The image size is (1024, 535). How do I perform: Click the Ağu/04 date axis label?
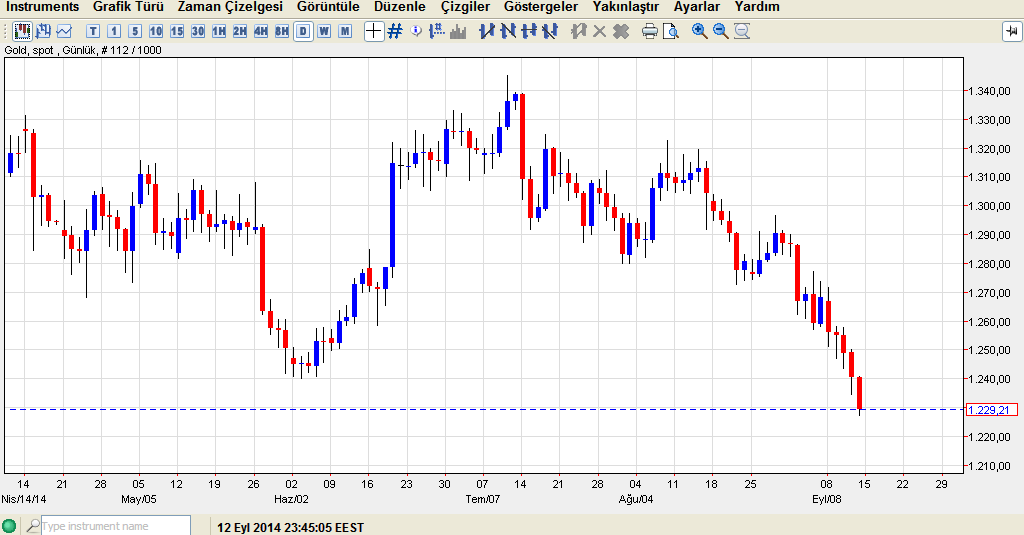pos(636,499)
